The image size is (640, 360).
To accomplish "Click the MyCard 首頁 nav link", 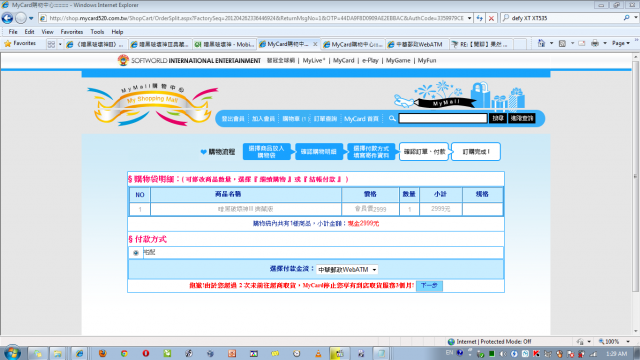I will (361, 119).
